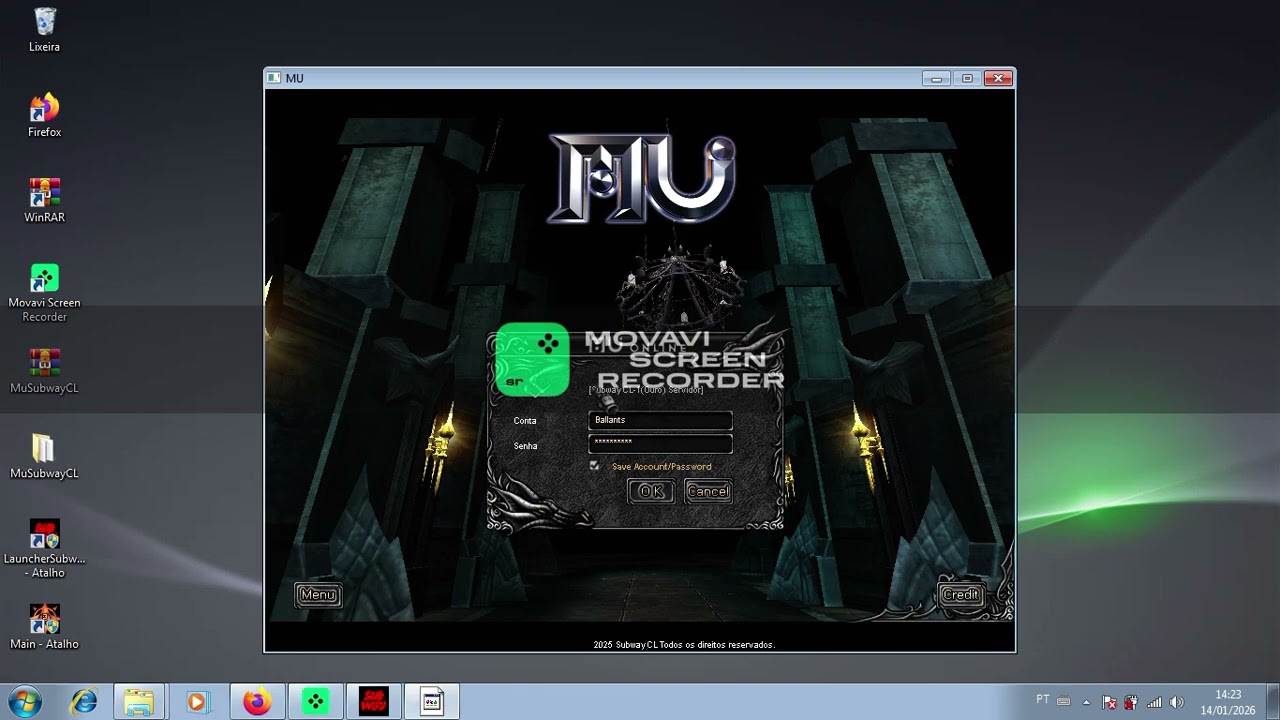Open the Lixeira recycle bin icon

(45, 30)
